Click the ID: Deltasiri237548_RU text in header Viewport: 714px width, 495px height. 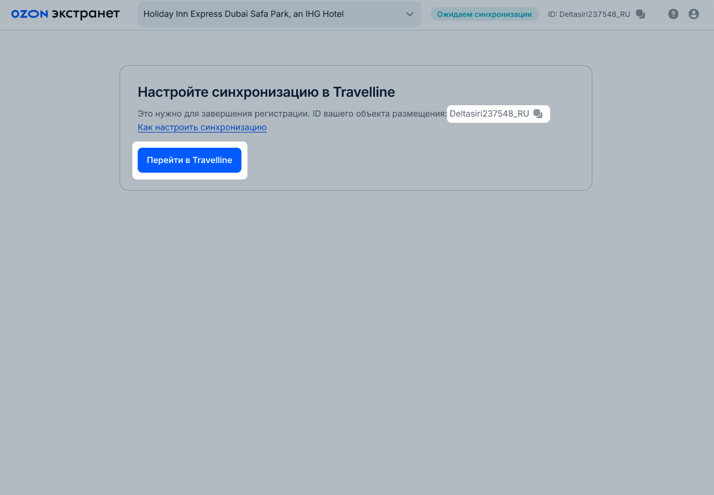pyautogui.click(x=589, y=14)
